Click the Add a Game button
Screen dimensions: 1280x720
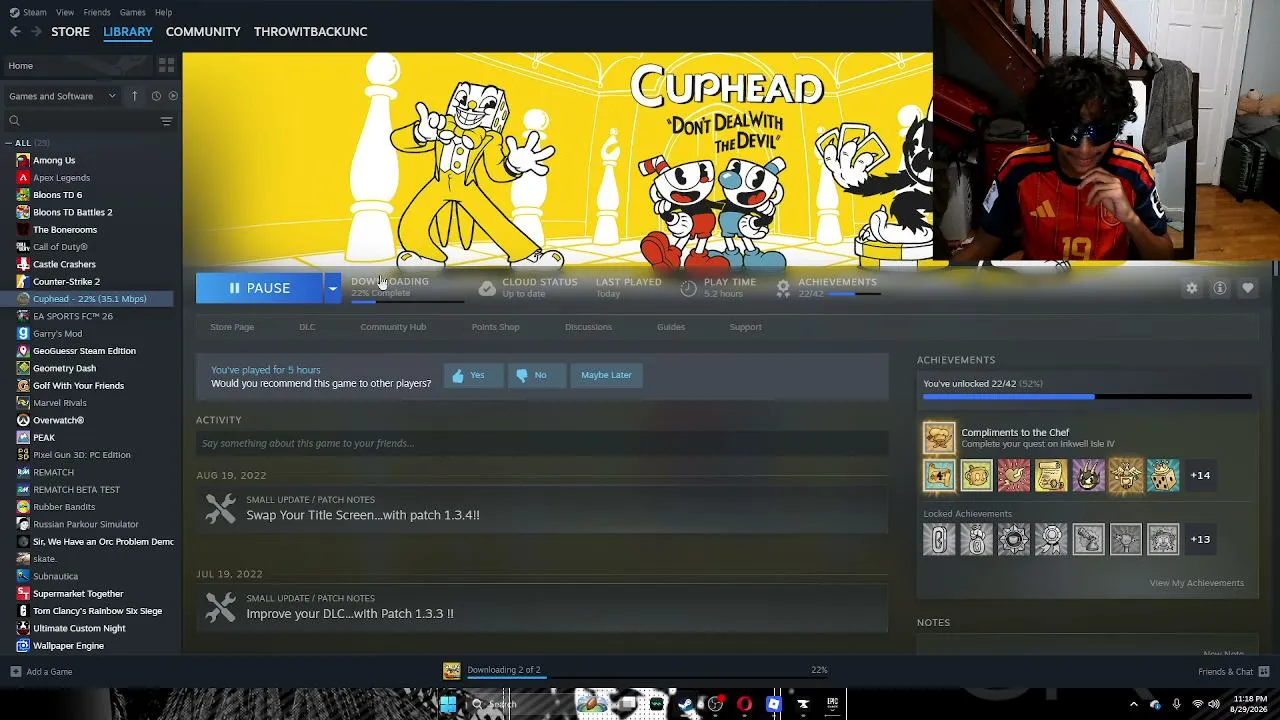(41, 672)
